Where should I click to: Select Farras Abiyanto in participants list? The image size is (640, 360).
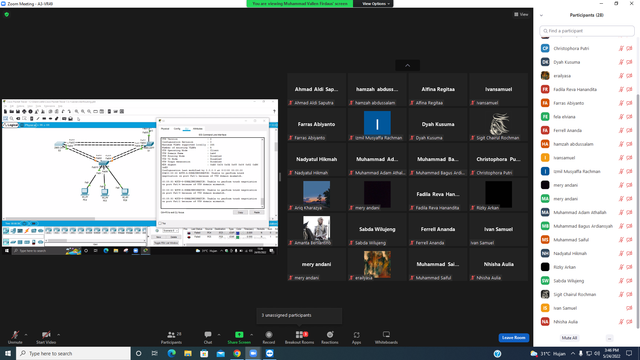tap(587, 103)
